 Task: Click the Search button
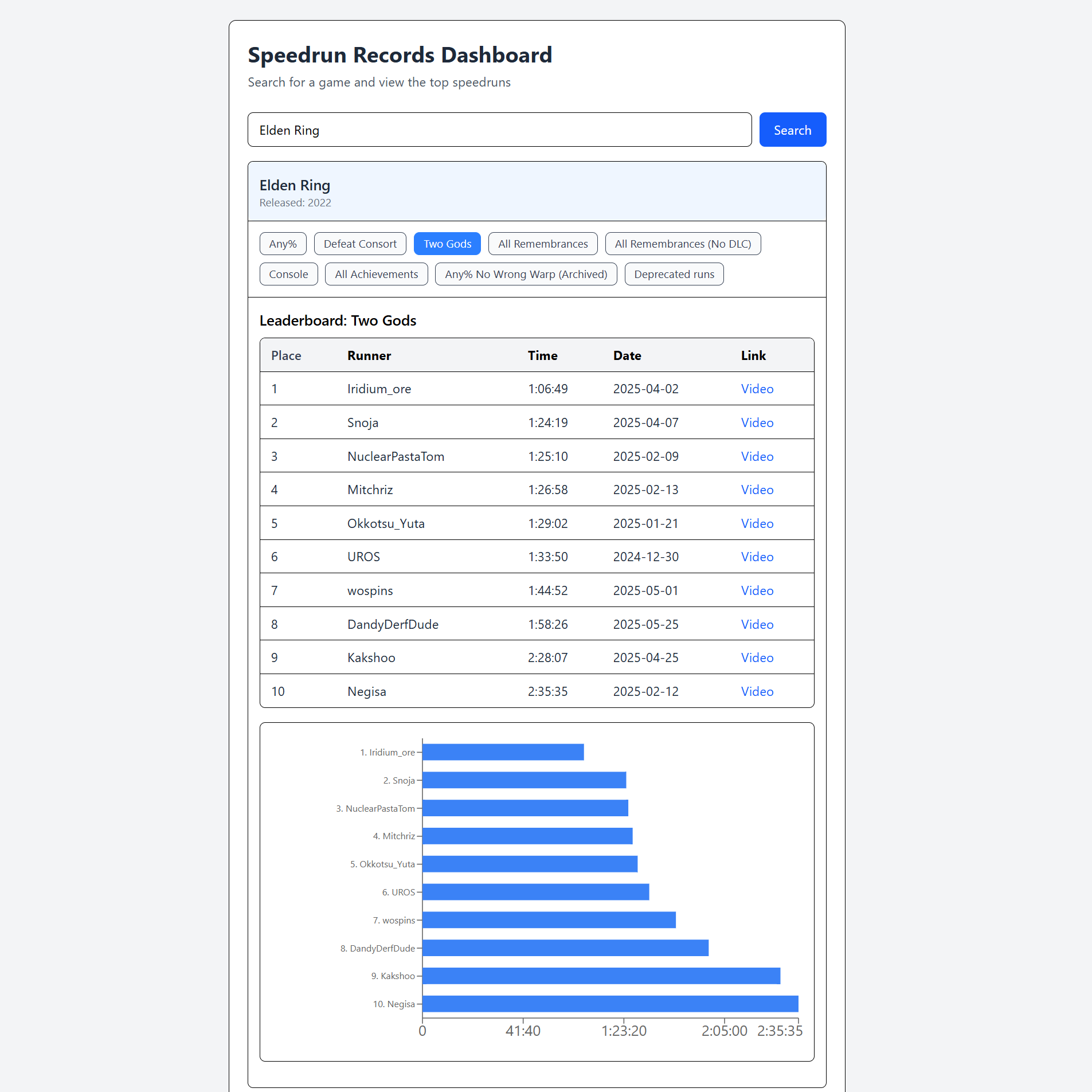pos(792,130)
